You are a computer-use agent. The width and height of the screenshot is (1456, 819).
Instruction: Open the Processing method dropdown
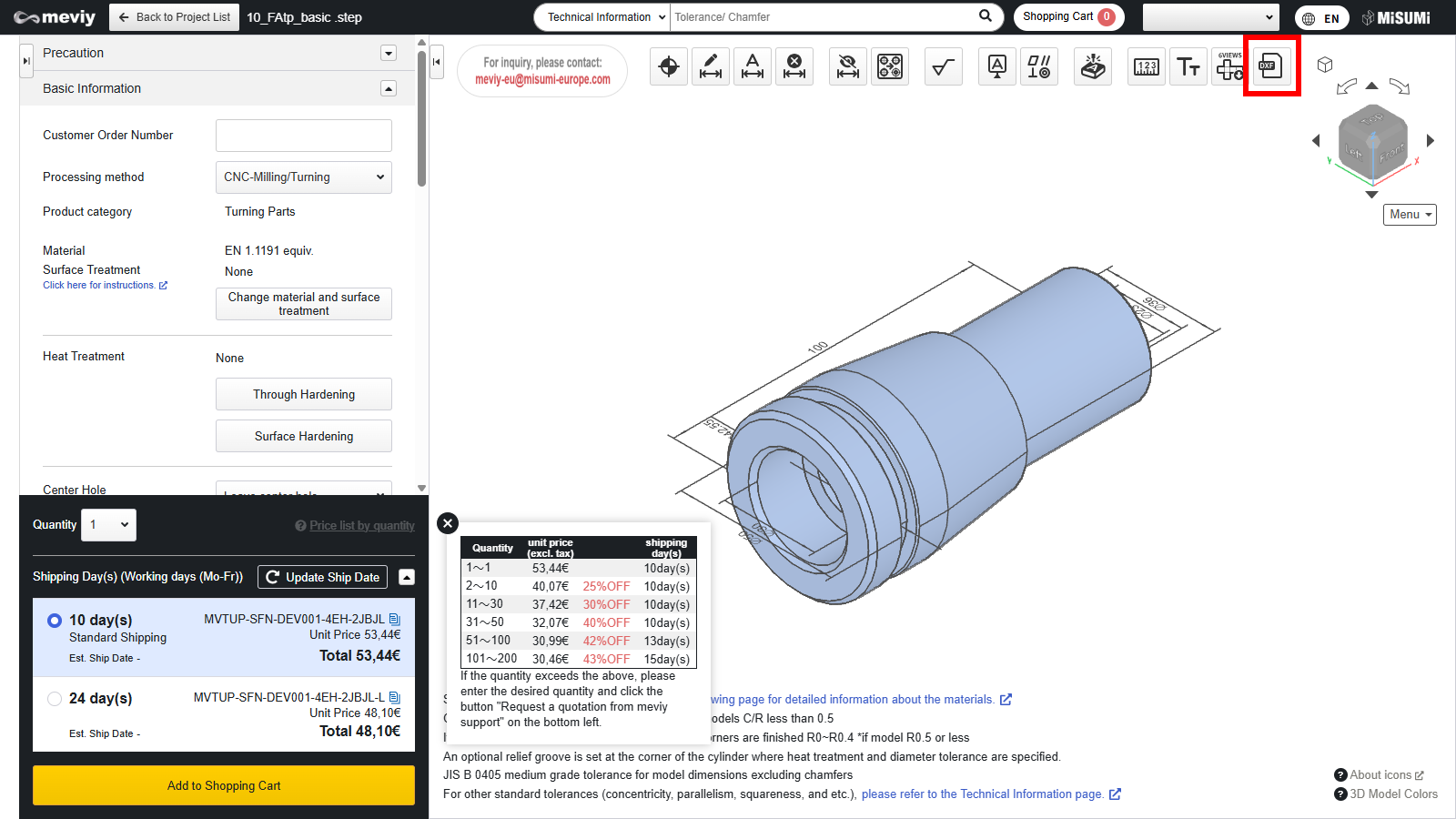pyautogui.click(x=303, y=177)
